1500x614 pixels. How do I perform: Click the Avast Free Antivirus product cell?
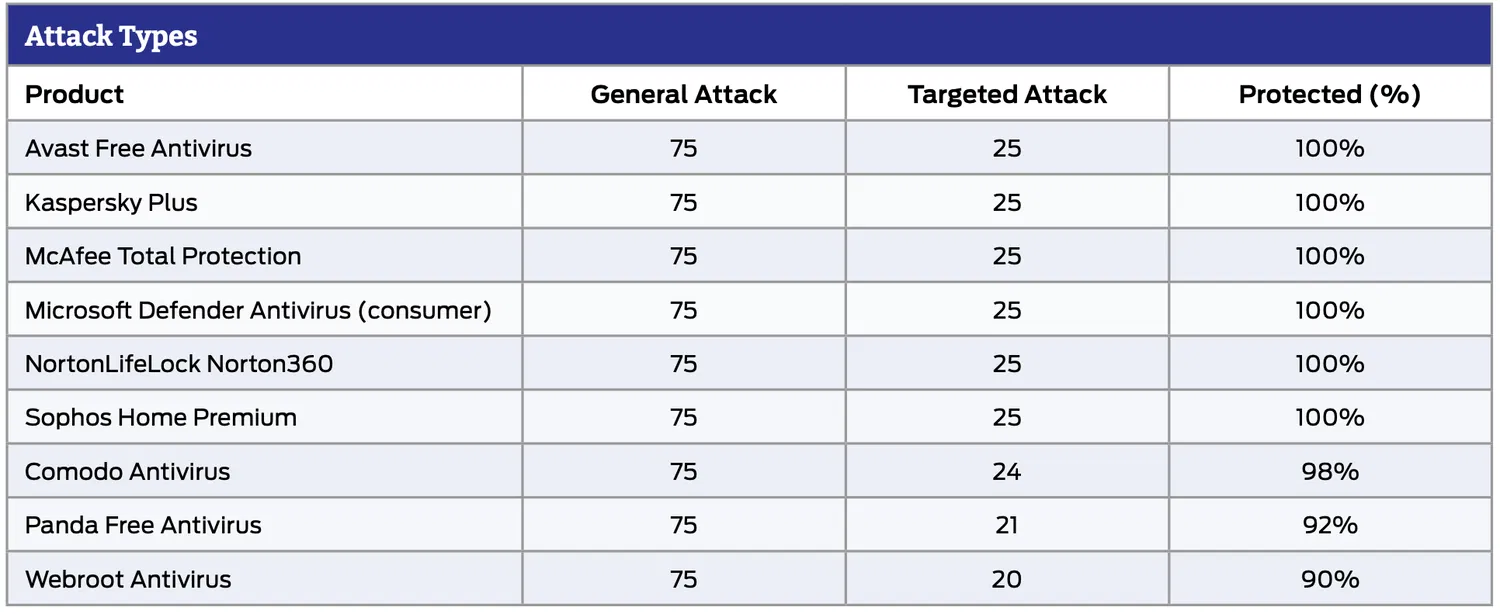tap(138, 149)
